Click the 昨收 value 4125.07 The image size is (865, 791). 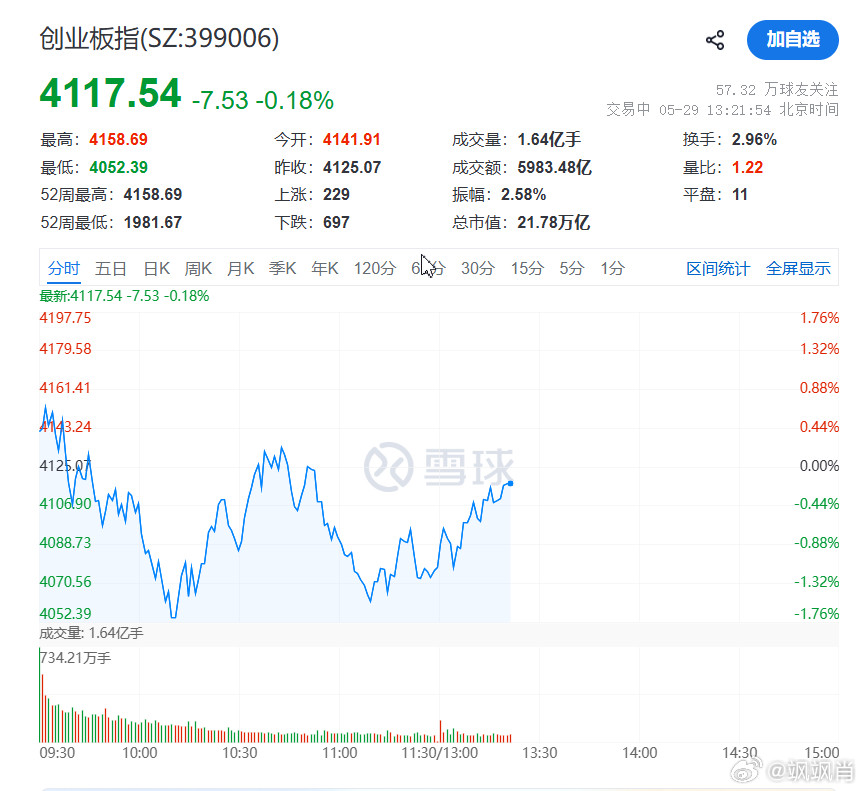click(352, 167)
